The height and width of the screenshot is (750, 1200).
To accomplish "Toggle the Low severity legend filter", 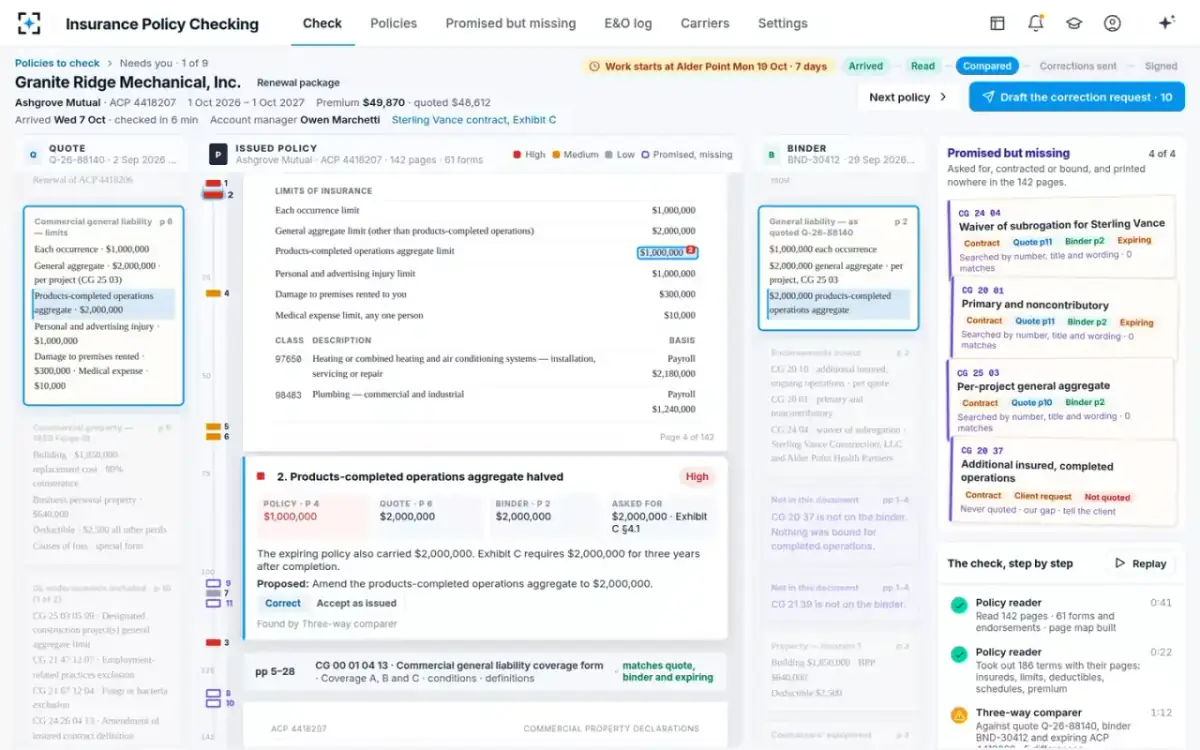I will pyautogui.click(x=620, y=155).
